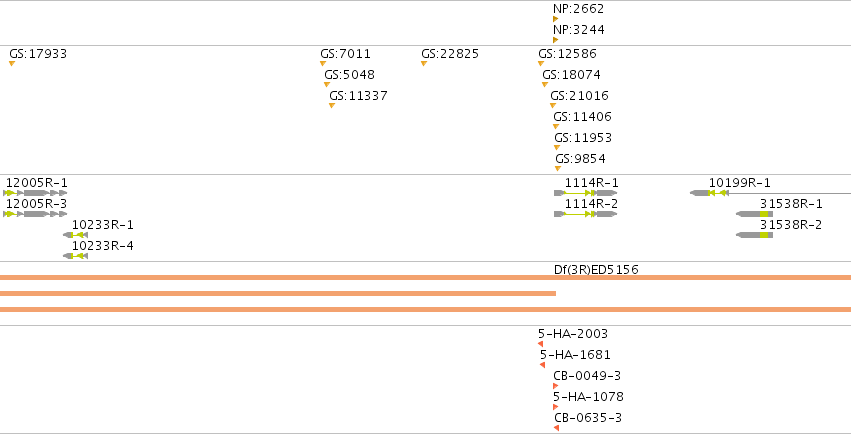Image resolution: width=851 pixels, height=434 pixels.
Task: Select the 10233R-4 transcript label
Action: 103,246
